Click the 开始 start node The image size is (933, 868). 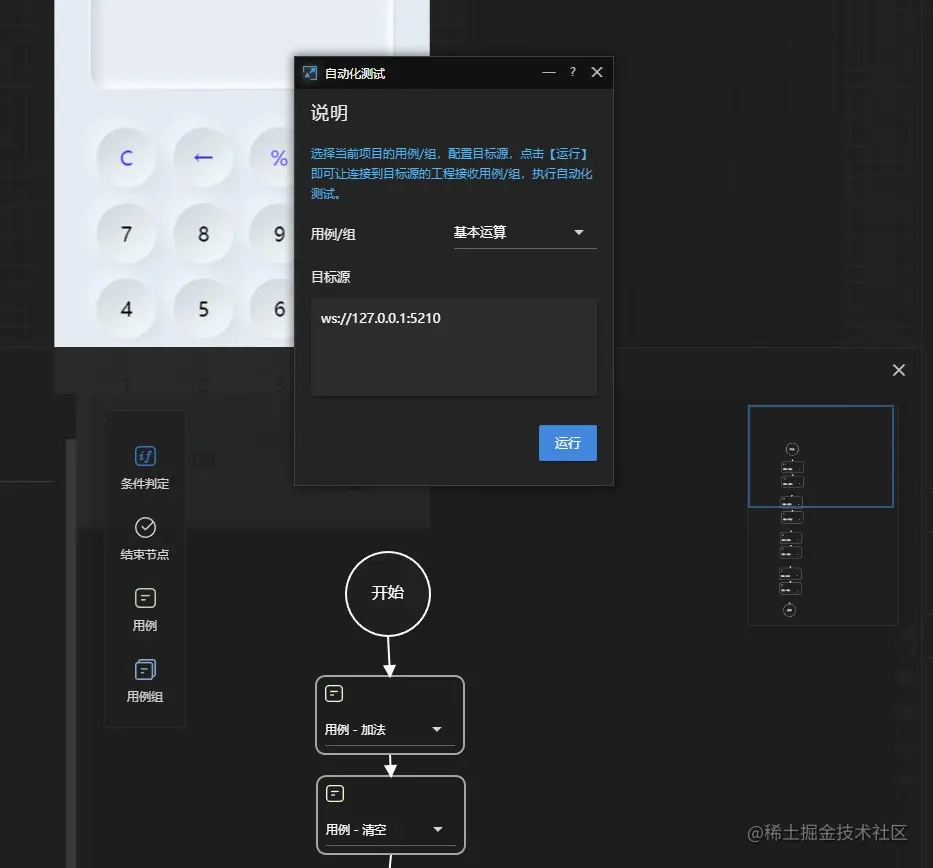(388, 594)
